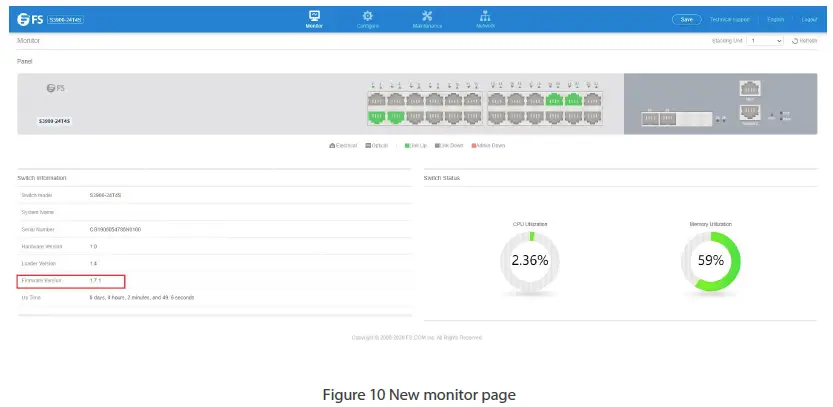
Task: Click the Firmware Version label
Action: tap(42, 281)
